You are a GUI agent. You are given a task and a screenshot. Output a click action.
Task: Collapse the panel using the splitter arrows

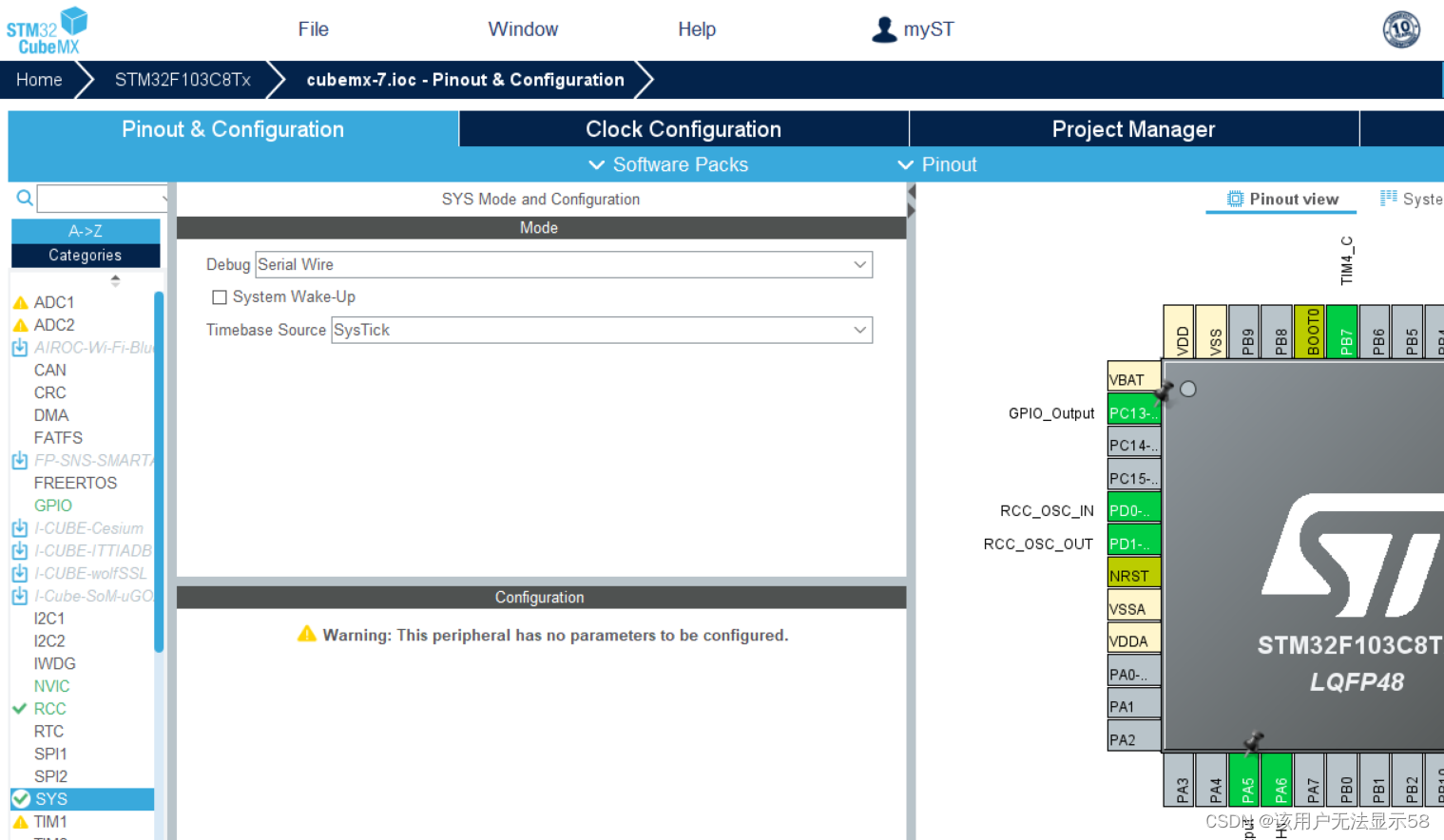(x=911, y=201)
